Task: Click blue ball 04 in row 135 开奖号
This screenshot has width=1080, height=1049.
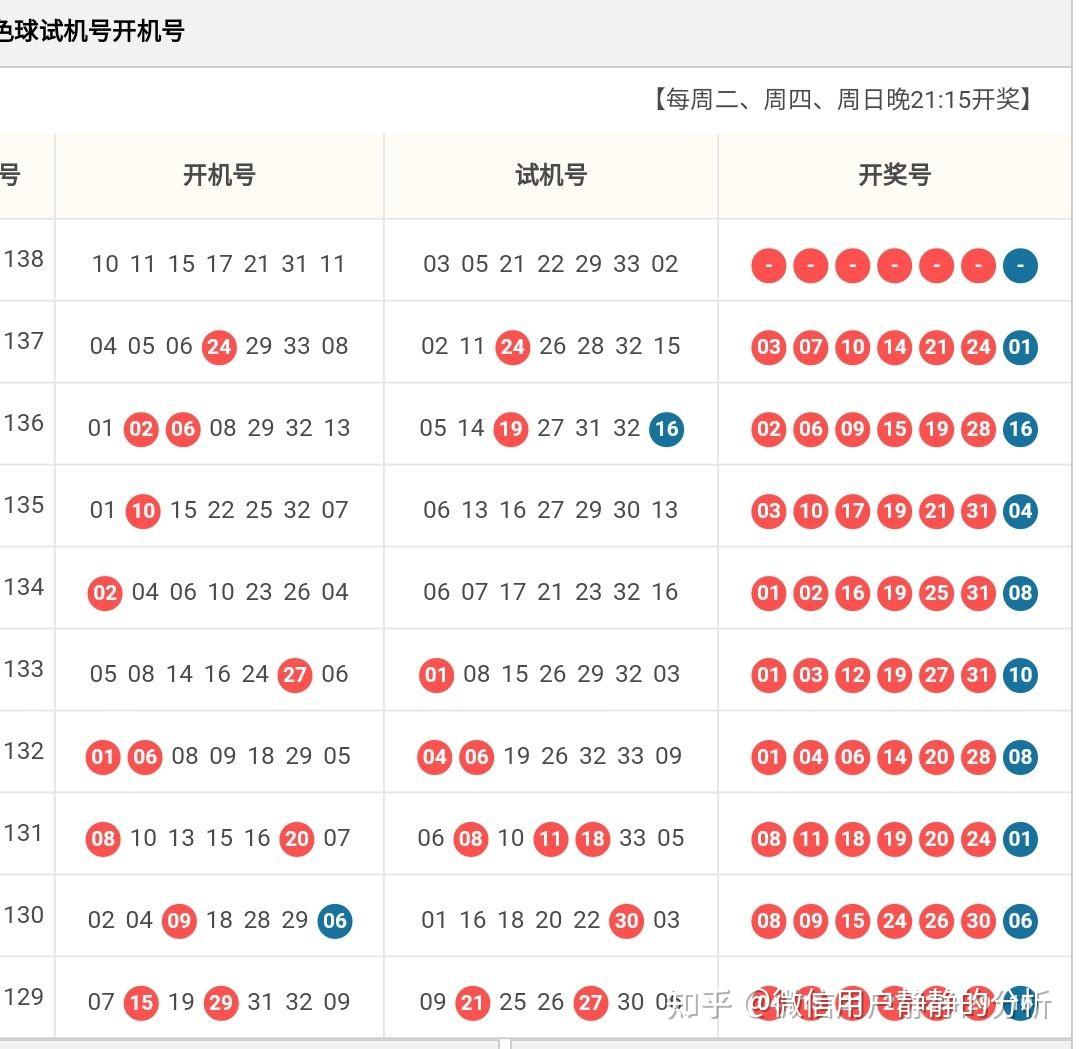Action: (x=1020, y=510)
